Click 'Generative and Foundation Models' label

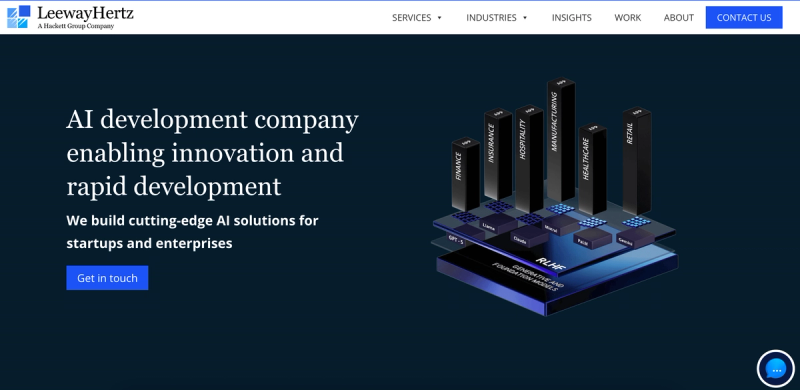(x=528, y=278)
